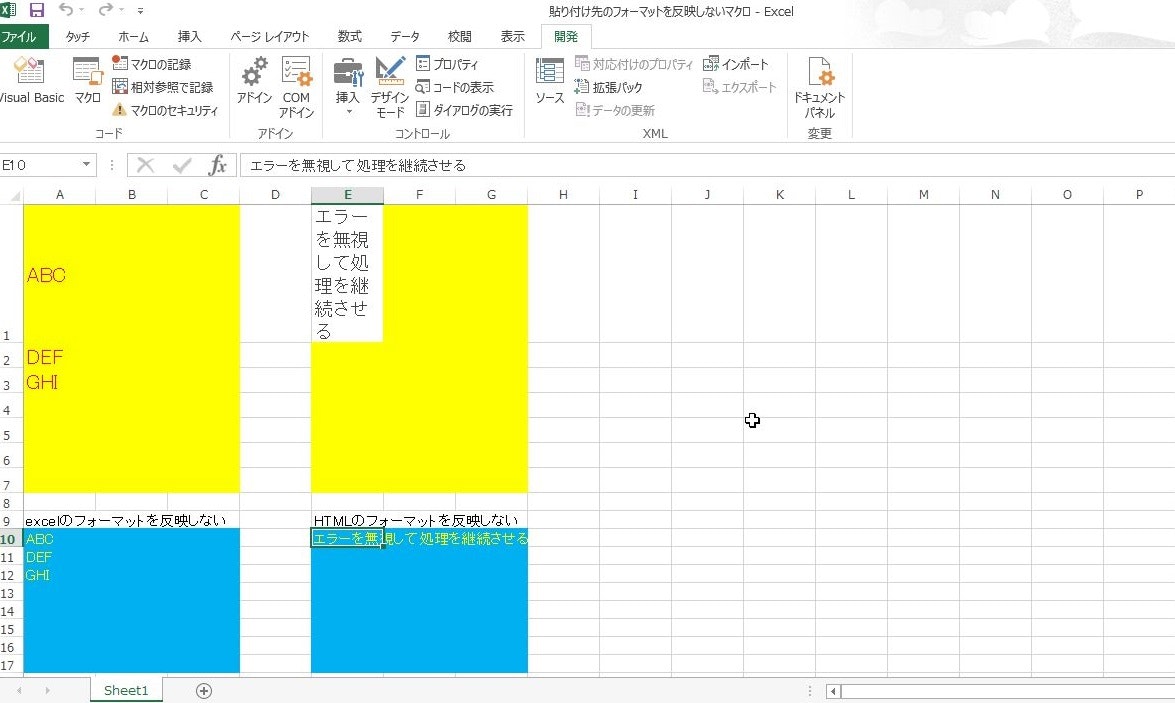This screenshot has height=703, width=1175.
Task: Customize the Quick Access Toolbar dropdown
Action: [x=141, y=10]
